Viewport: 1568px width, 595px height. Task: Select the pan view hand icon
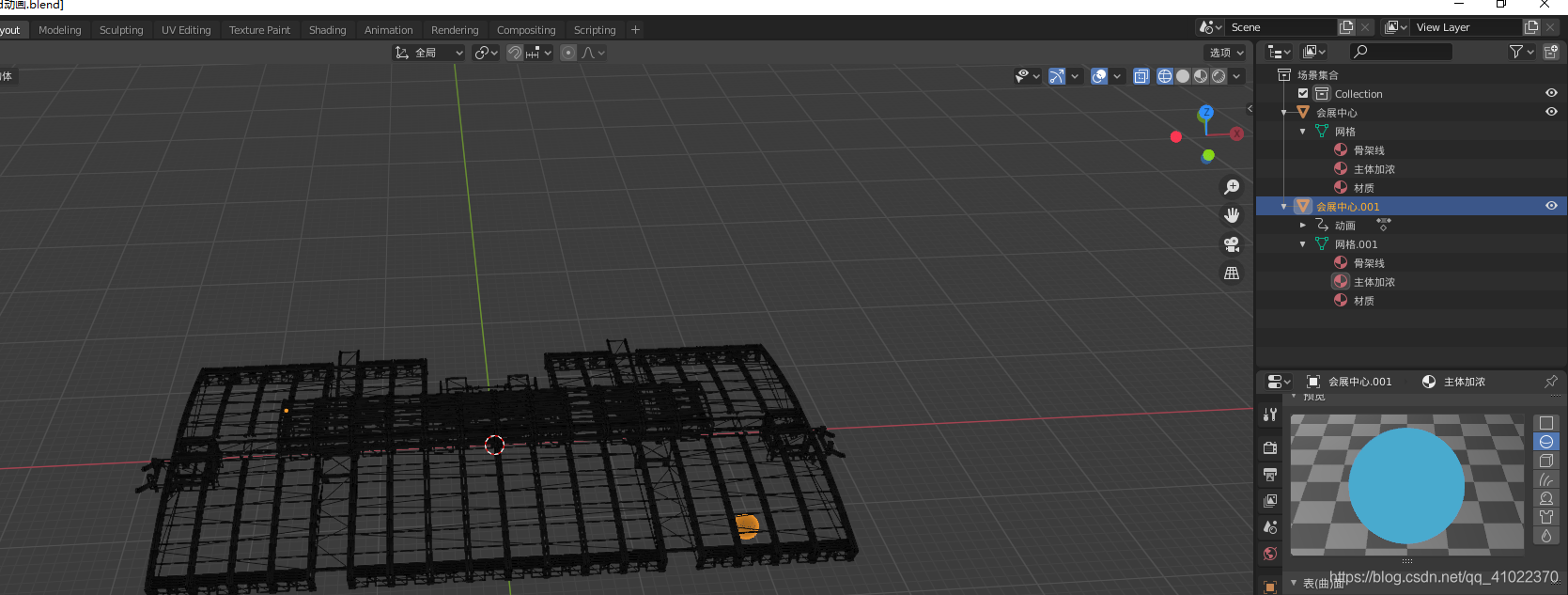tap(1232, 215)
